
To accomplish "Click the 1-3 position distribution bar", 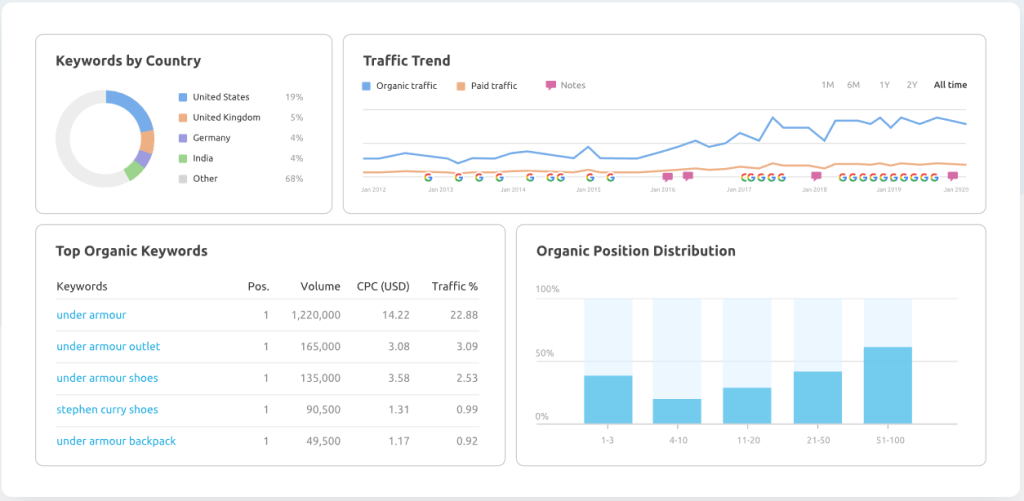I will [608, 399].
